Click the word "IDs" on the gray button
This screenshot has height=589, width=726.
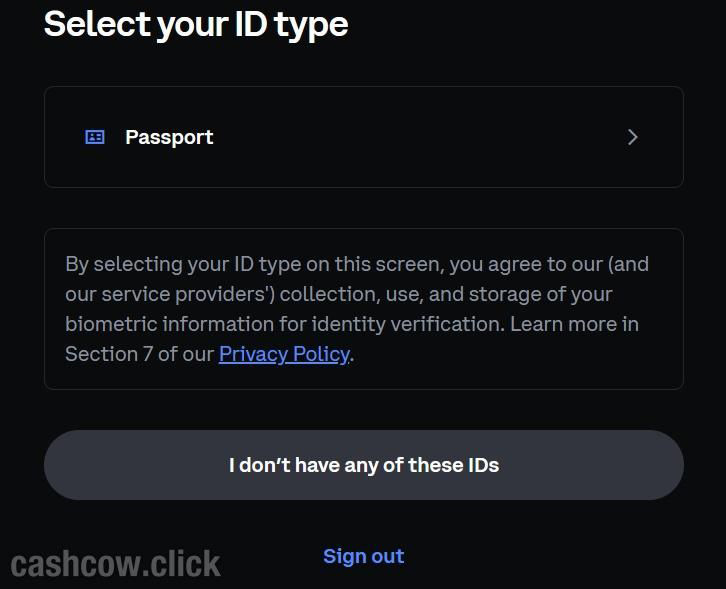(481, 465)
